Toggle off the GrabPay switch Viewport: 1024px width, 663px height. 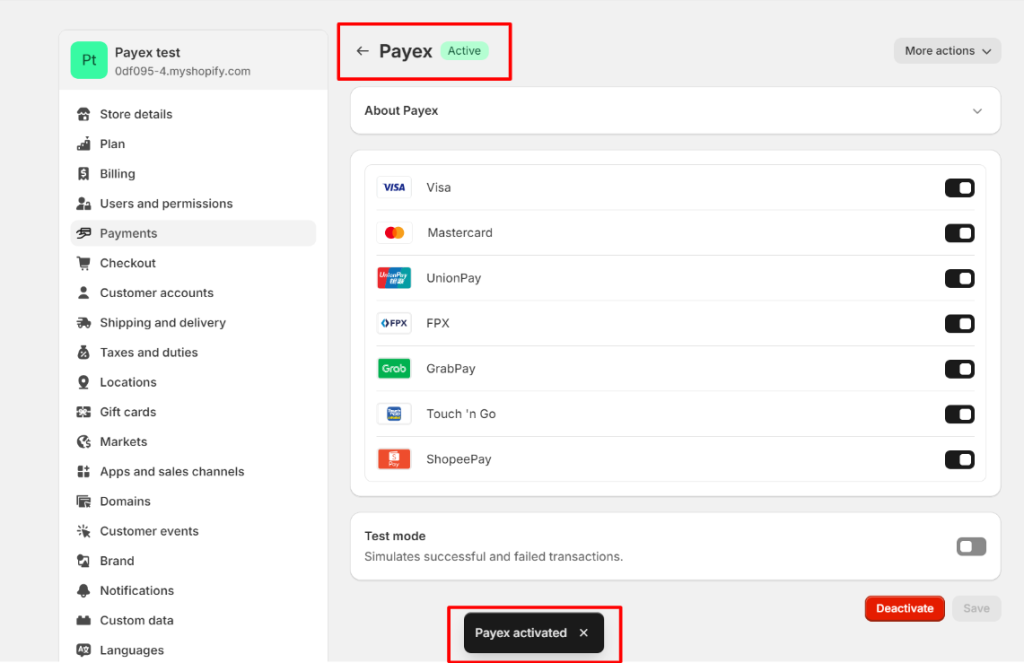tap(959, 368)
